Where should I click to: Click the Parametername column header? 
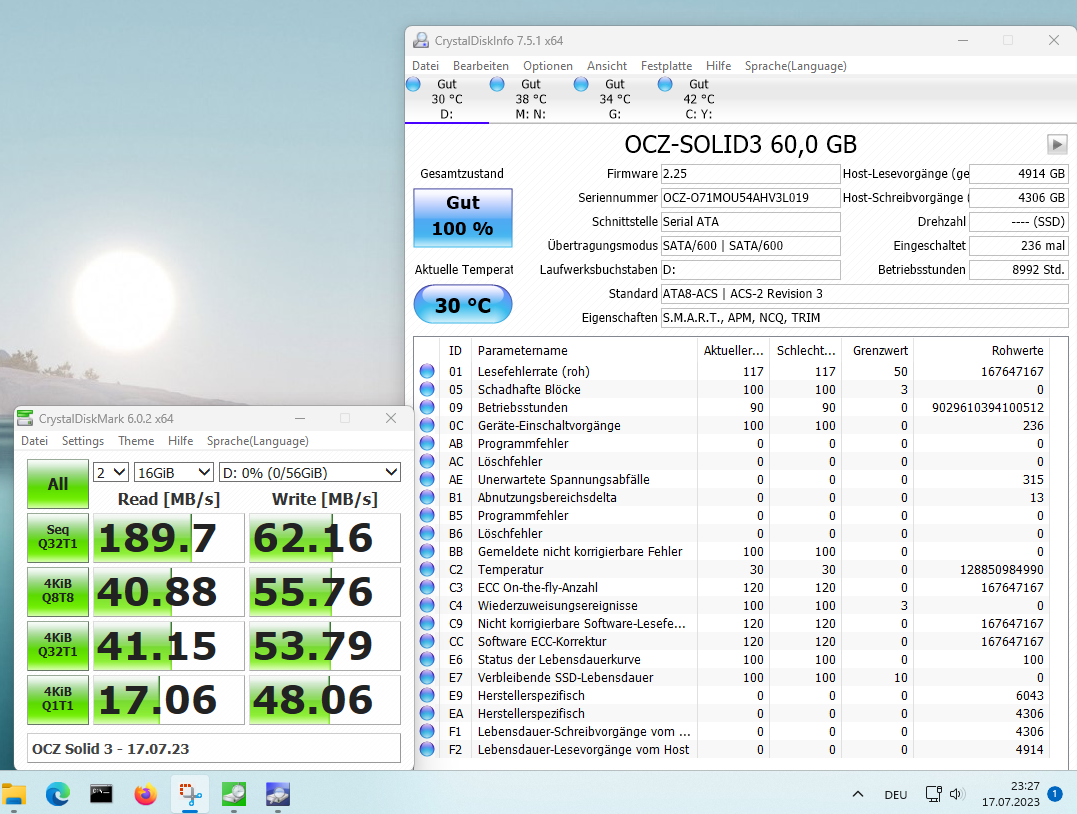pyautogui.click(x=584, y=350)
